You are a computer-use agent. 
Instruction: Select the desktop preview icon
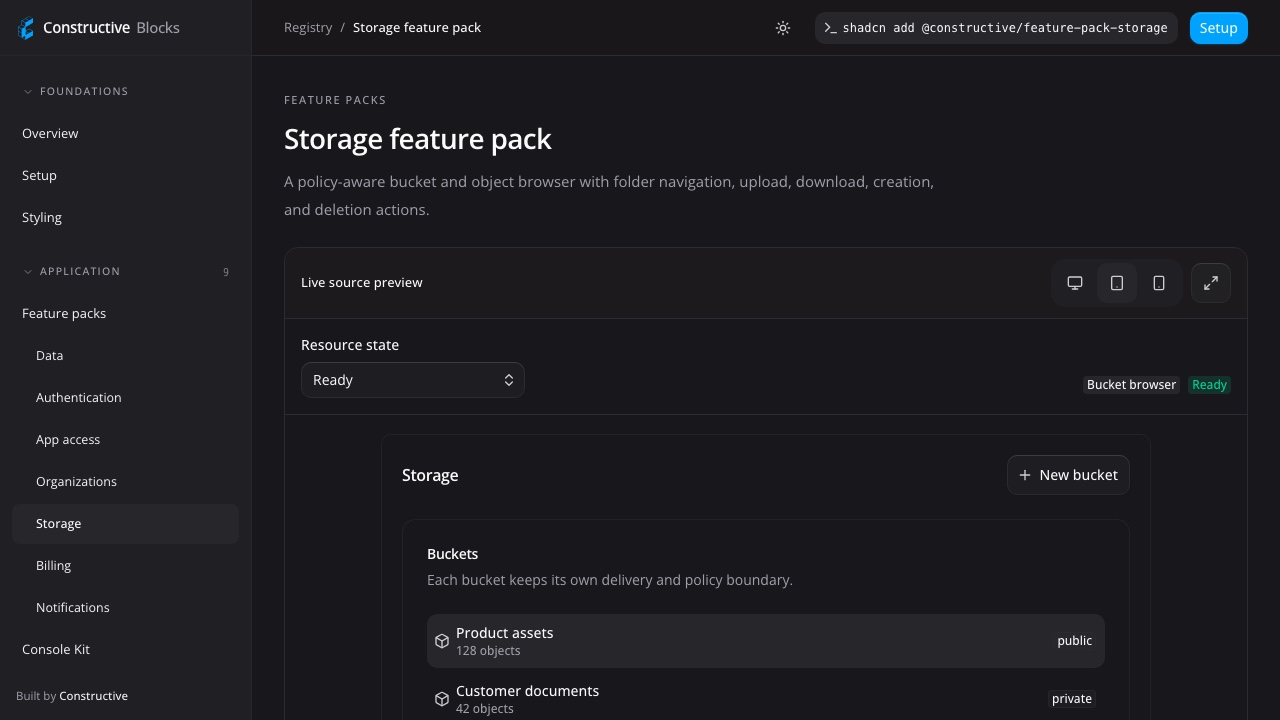(x=1075, y=283)
